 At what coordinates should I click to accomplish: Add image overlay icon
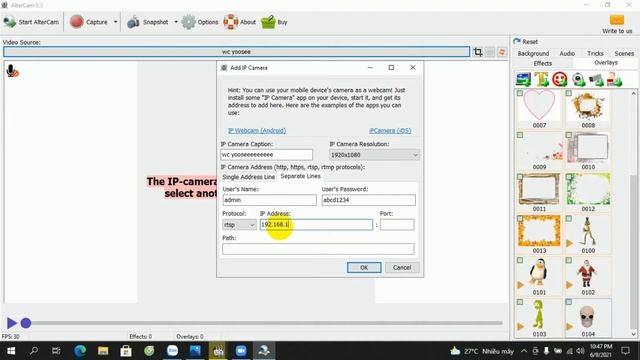tap(523, 79)
